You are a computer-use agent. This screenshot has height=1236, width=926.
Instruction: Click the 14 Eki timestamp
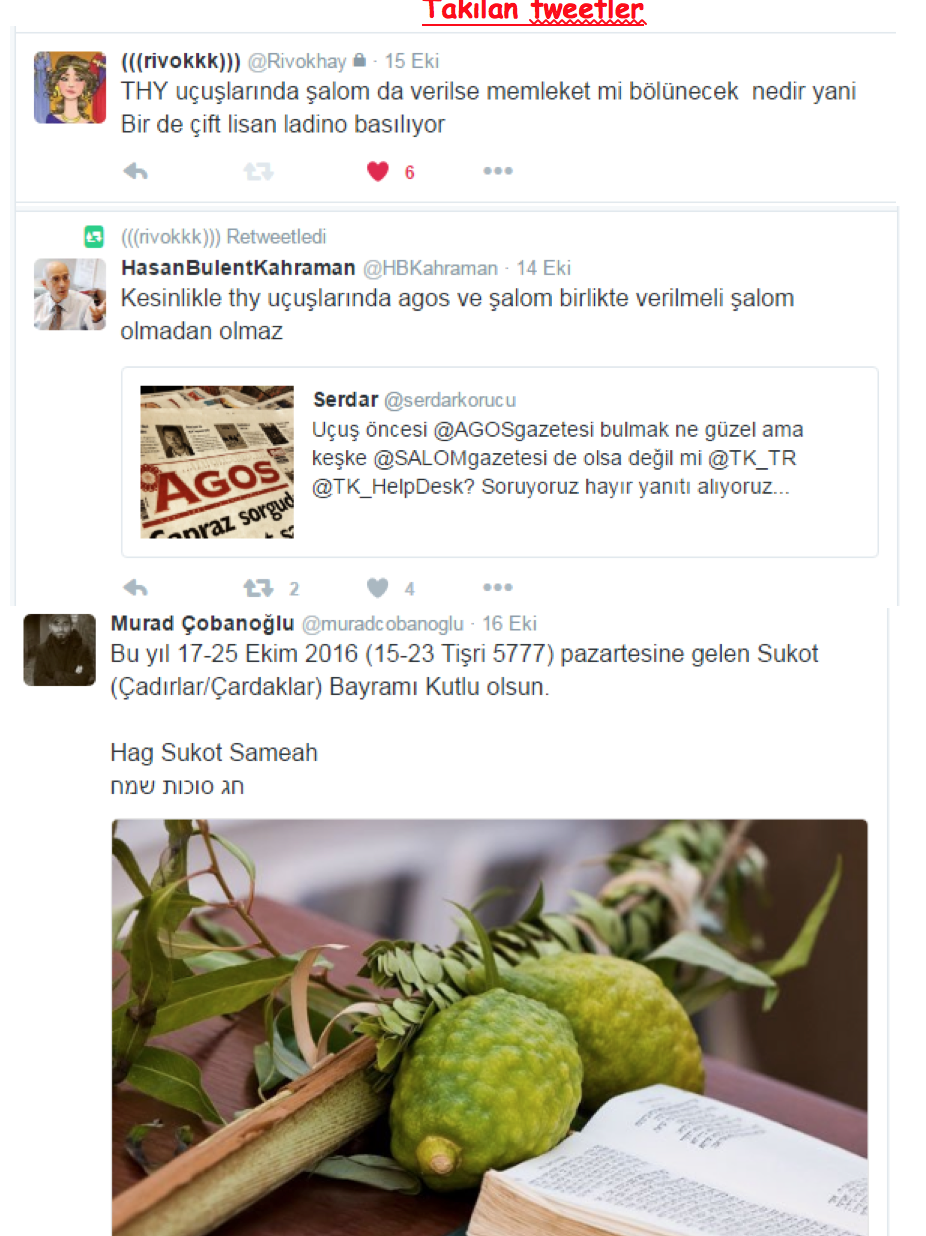click(x=543, y=268)
